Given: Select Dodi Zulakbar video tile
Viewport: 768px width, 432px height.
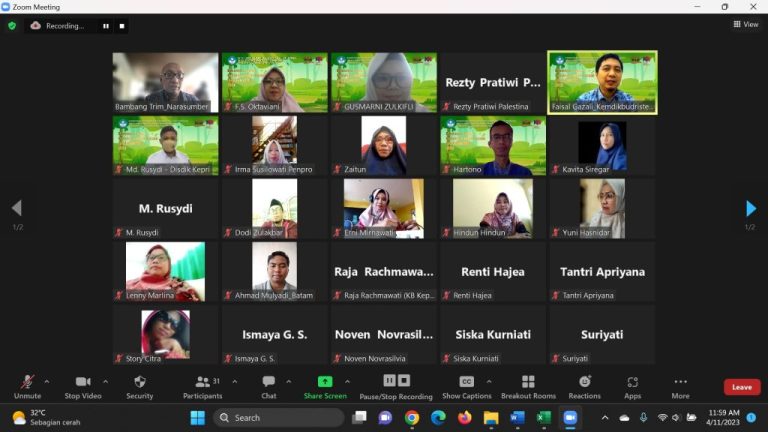Looking at the screenshot, I should click(275, 209).
